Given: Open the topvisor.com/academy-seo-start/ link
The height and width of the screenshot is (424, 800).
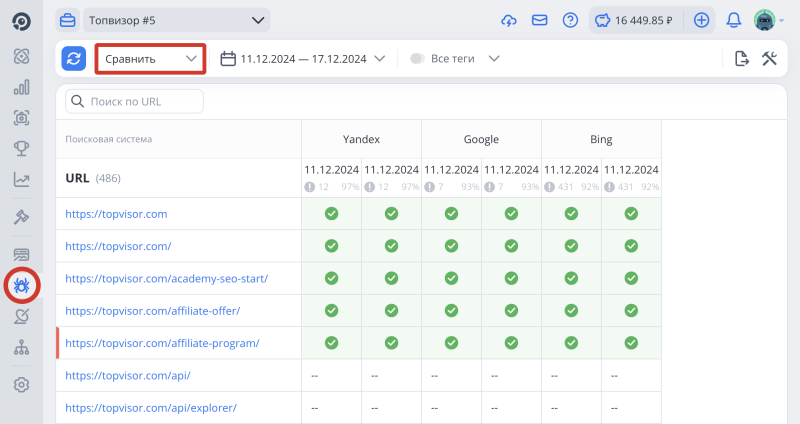Looking at the screenshot, I should pos(166,279).
